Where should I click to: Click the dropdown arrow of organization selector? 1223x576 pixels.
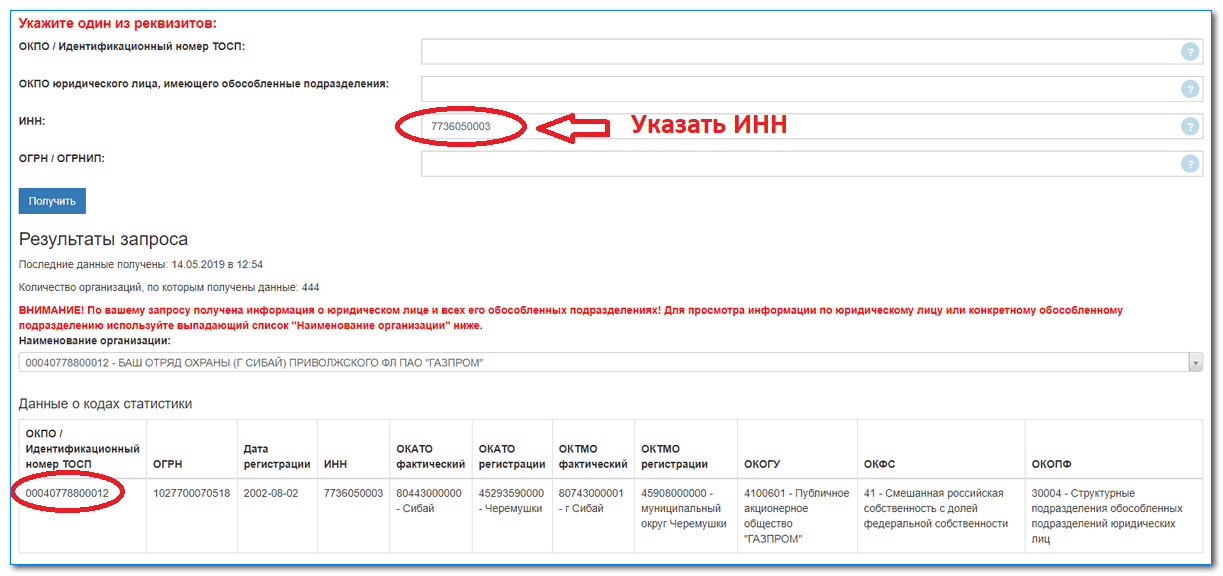click(1195, 362)
